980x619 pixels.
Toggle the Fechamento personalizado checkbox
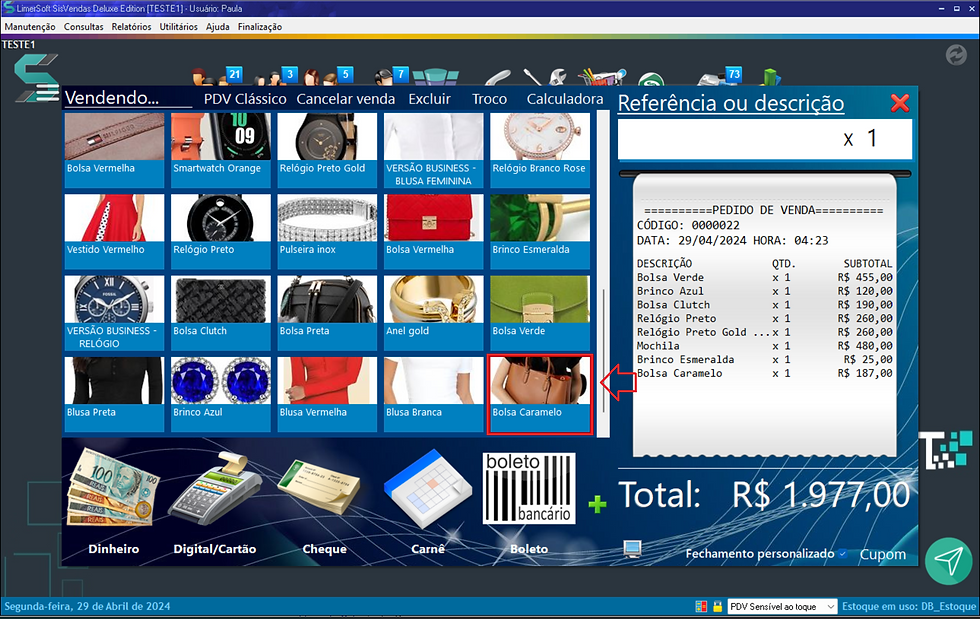coord(841,553)
